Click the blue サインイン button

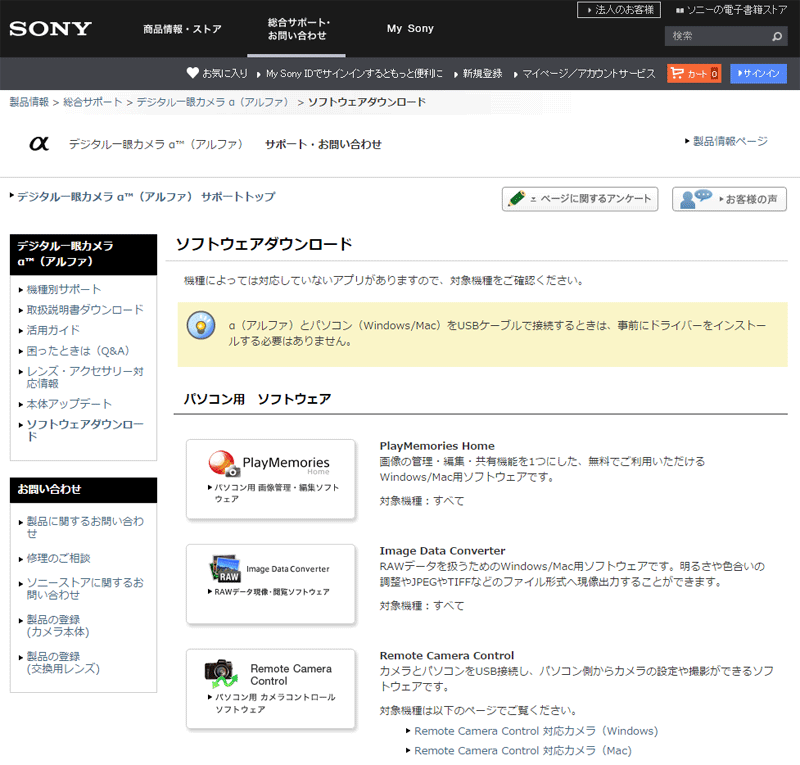click(758, 73)
